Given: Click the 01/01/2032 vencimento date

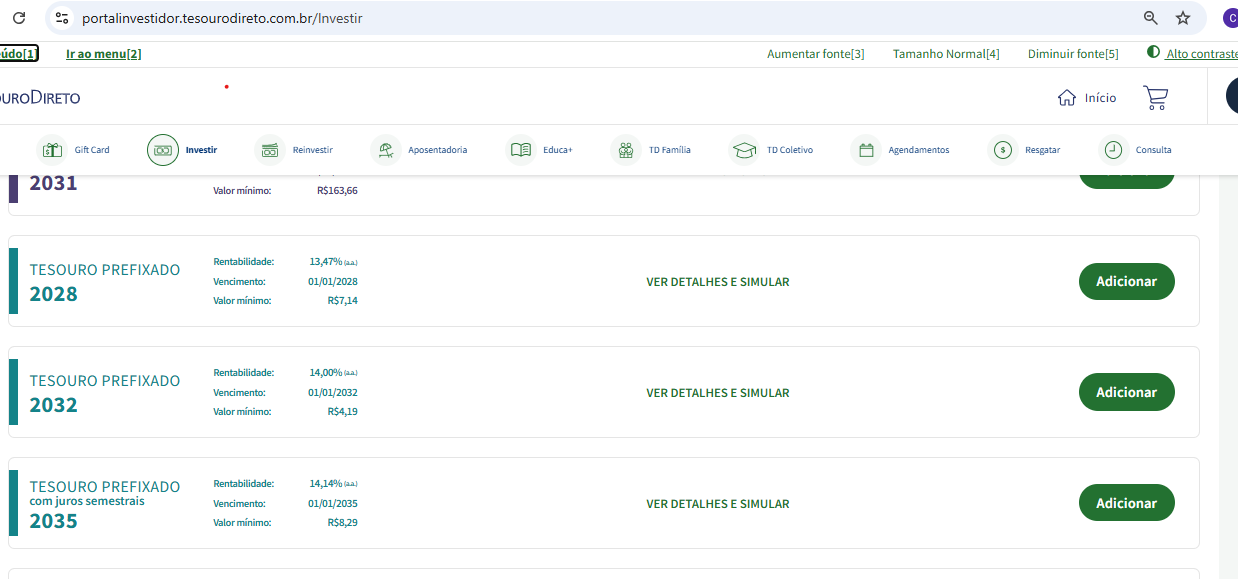Looking at the screenshot, I should (x=333, y=393).
